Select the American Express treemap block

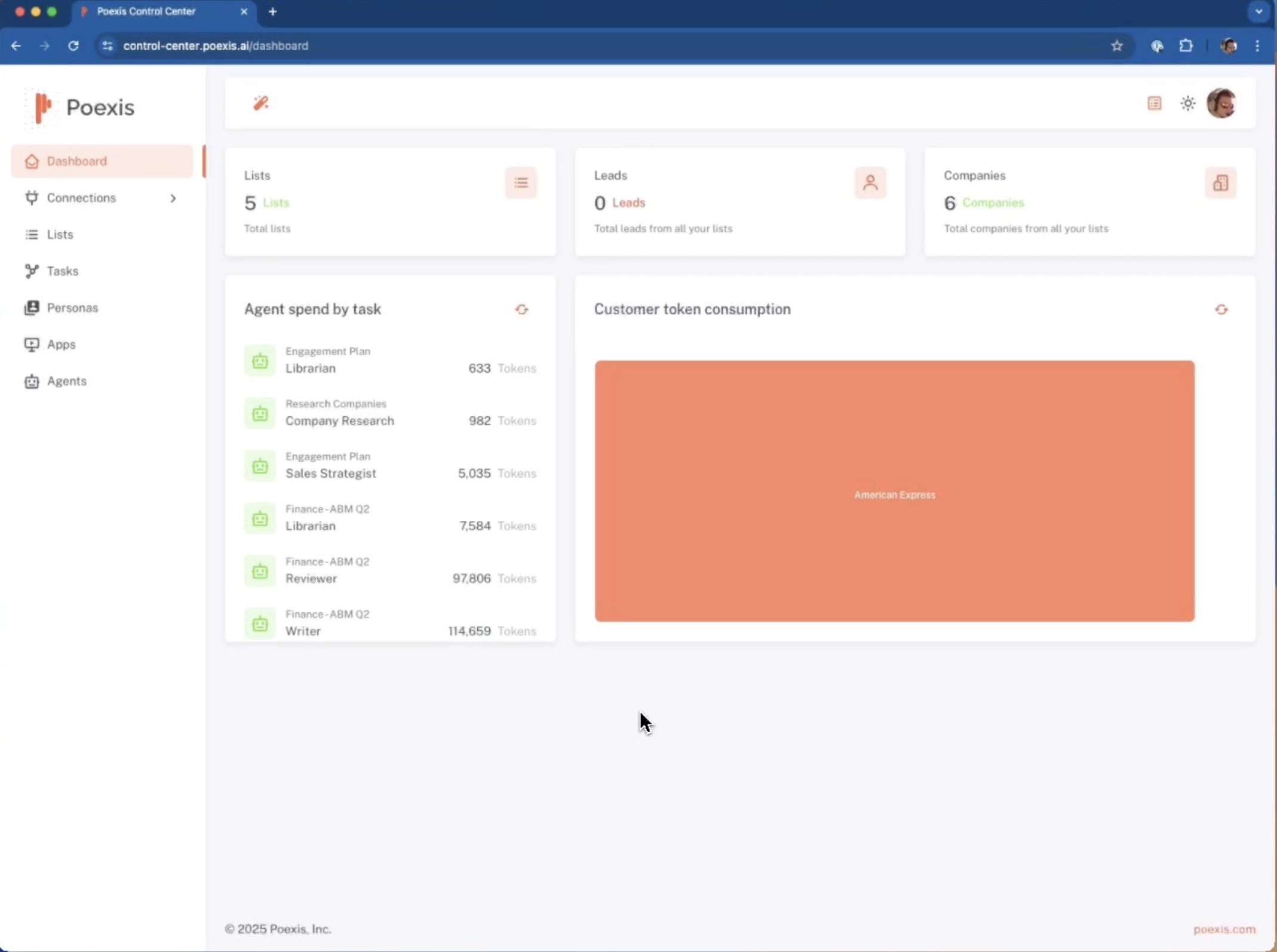[x=894, y=491]
